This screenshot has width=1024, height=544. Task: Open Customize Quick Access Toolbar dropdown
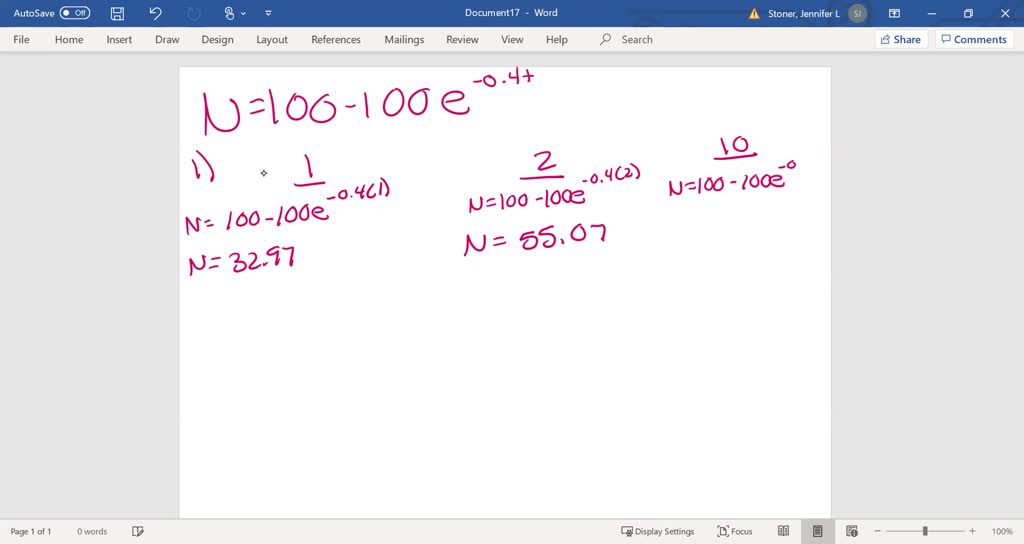[268, 13]
